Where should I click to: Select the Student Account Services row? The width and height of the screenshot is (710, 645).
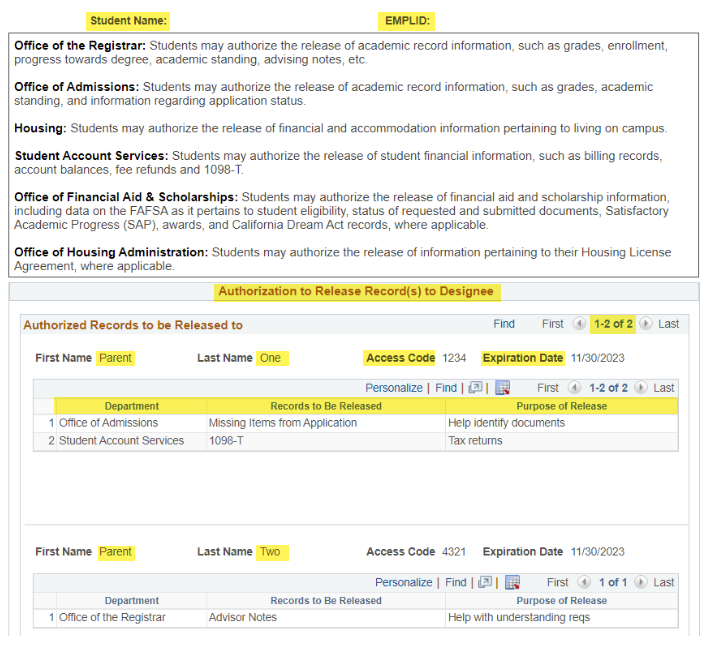[x=121, y=441]
